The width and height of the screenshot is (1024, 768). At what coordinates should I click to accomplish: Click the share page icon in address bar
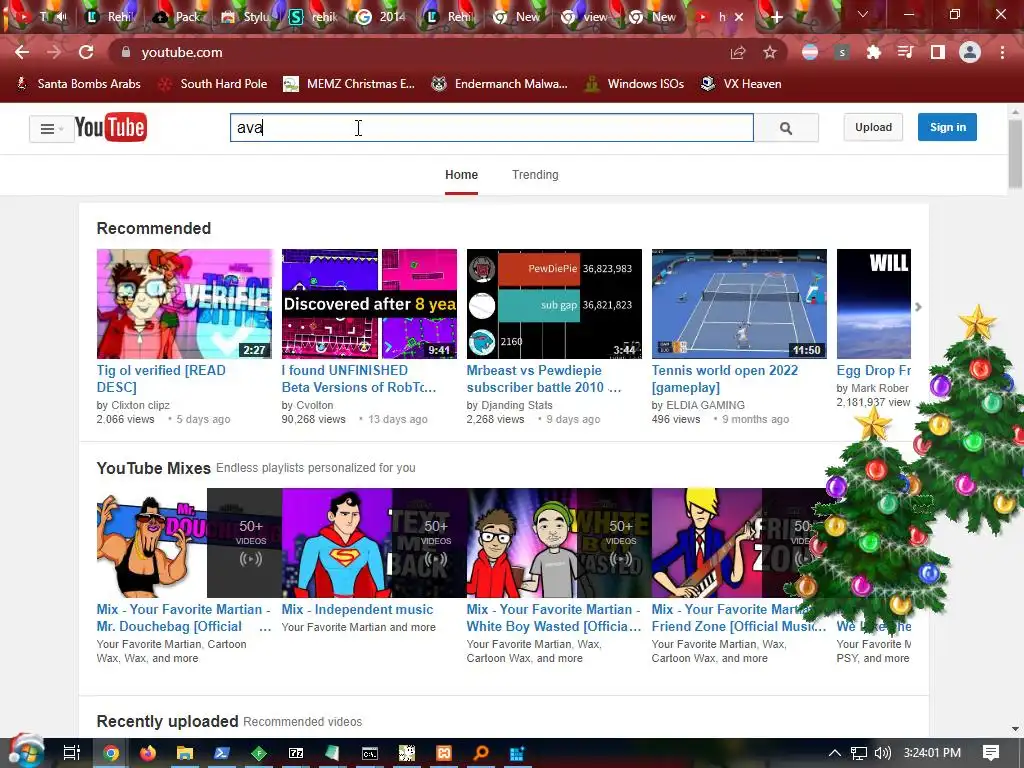[738, 52]
